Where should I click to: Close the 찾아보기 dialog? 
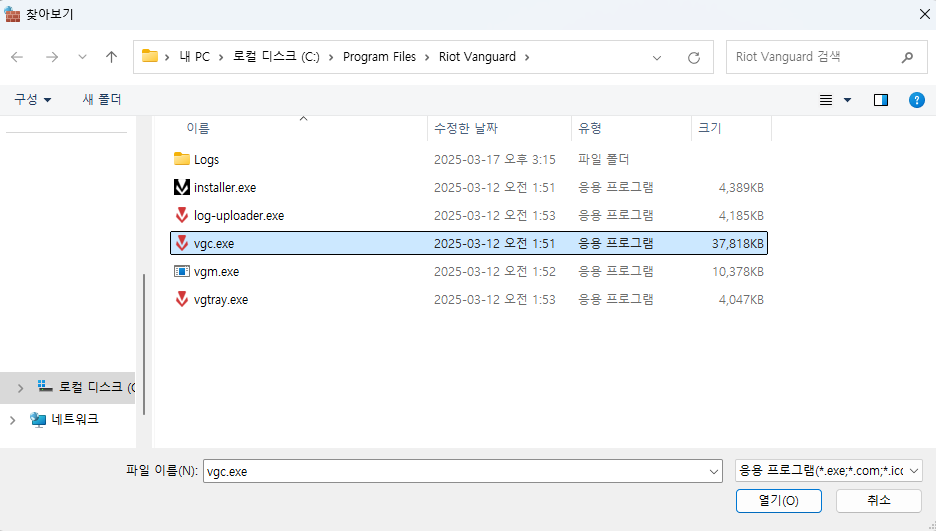tap(924, 14)
